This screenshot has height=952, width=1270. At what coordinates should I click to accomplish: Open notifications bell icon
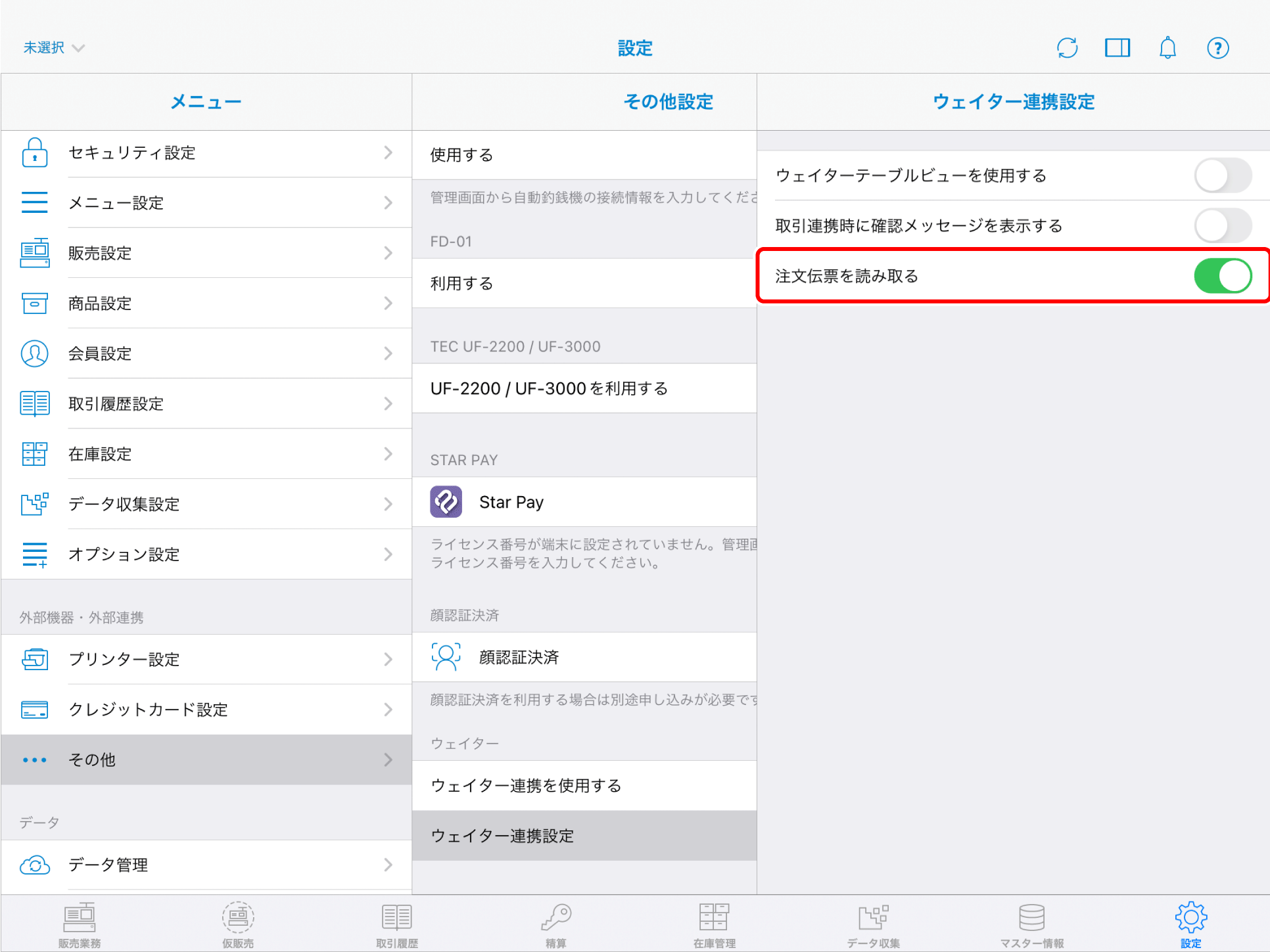click(x=1167, y=48)
